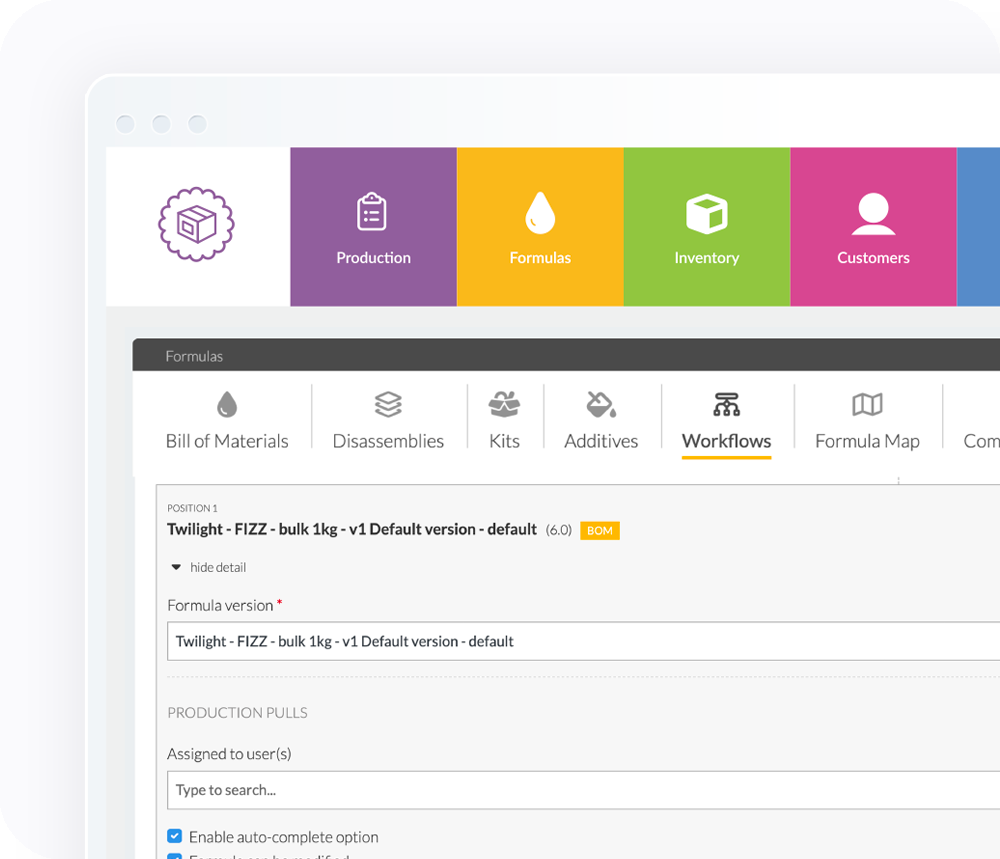Open Production via the clipboard icon
Viewport: 1000px width, 859px height.
coord(372,212)
